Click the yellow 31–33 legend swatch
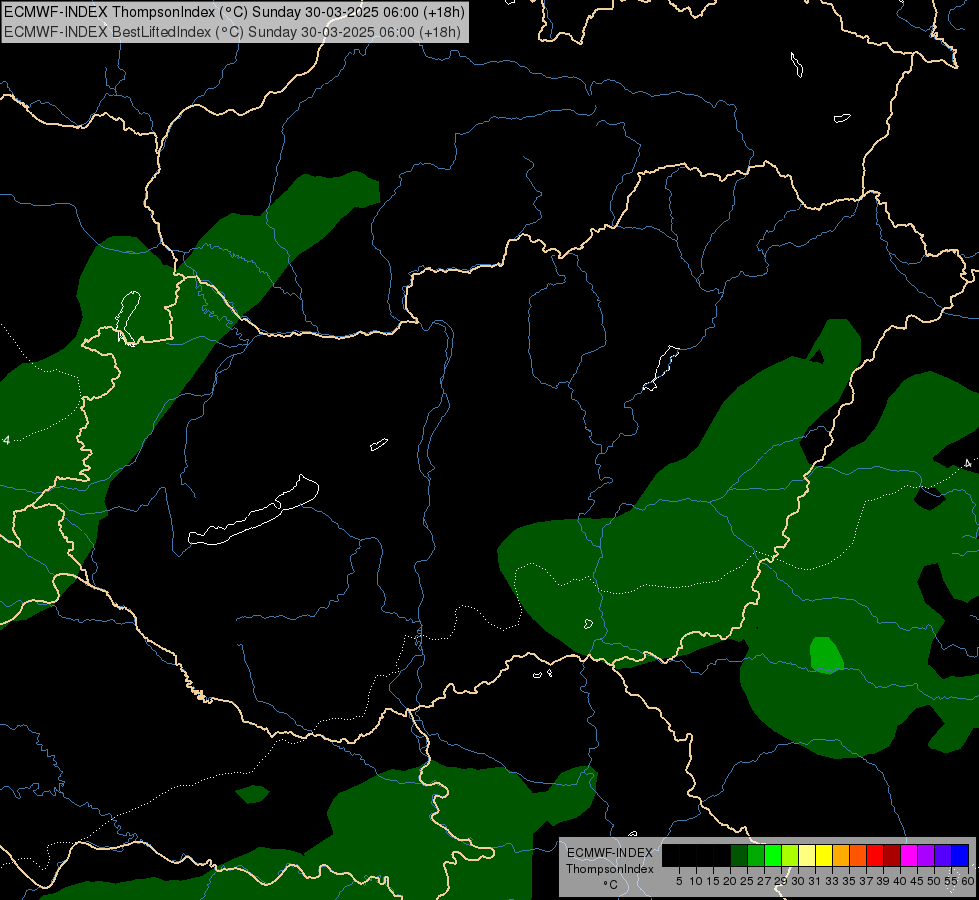The width and height of the screenshot is (979, 900). 824,855
